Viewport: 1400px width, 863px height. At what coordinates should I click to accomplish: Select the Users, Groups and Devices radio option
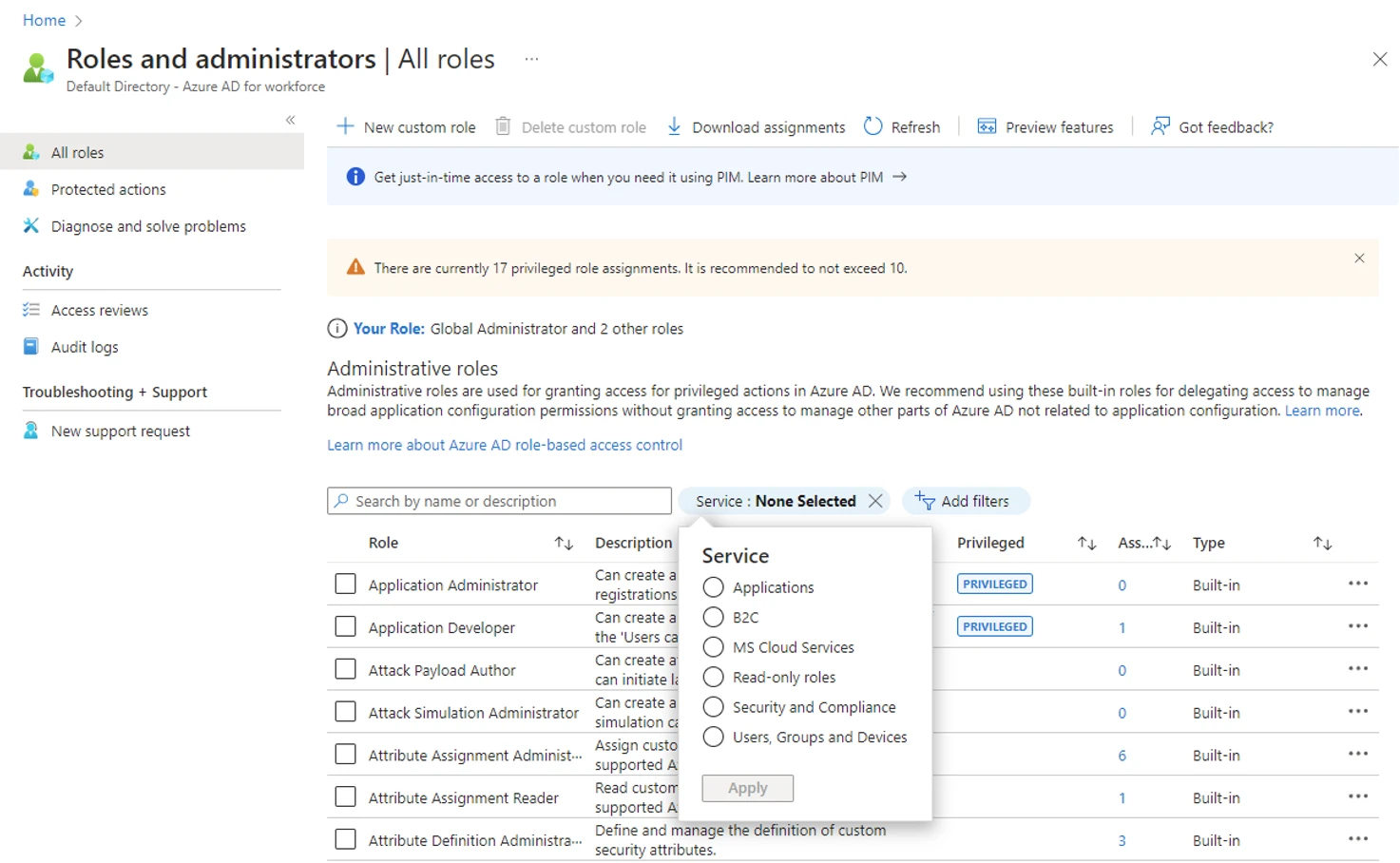pos(714,737)
